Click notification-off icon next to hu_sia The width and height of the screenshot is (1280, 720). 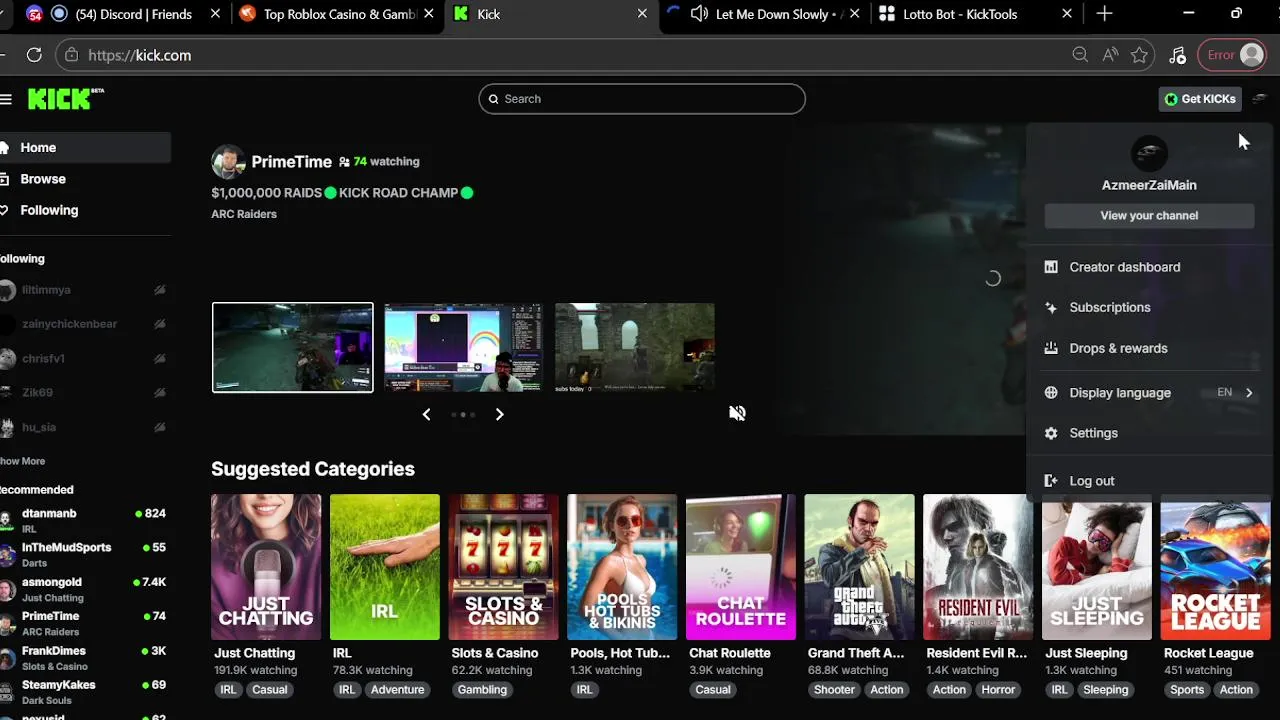[x=159, y=427]
